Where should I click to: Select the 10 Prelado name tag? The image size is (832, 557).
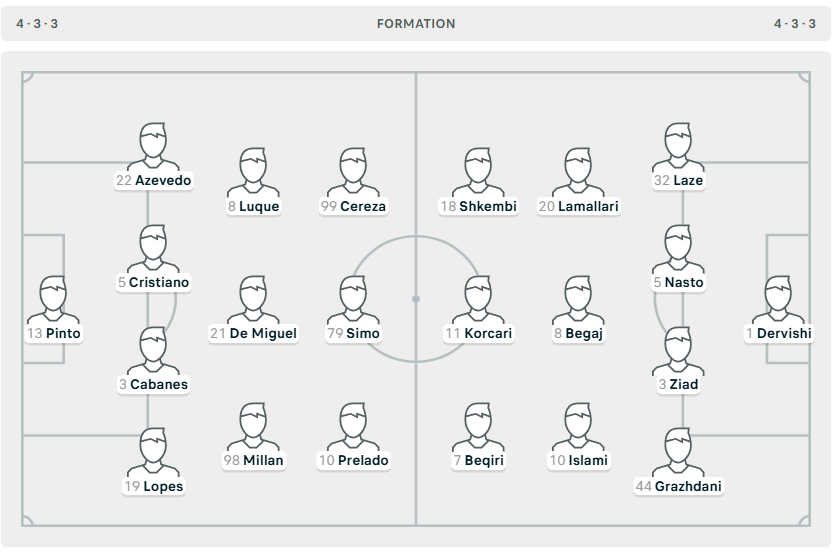(353, 460)
